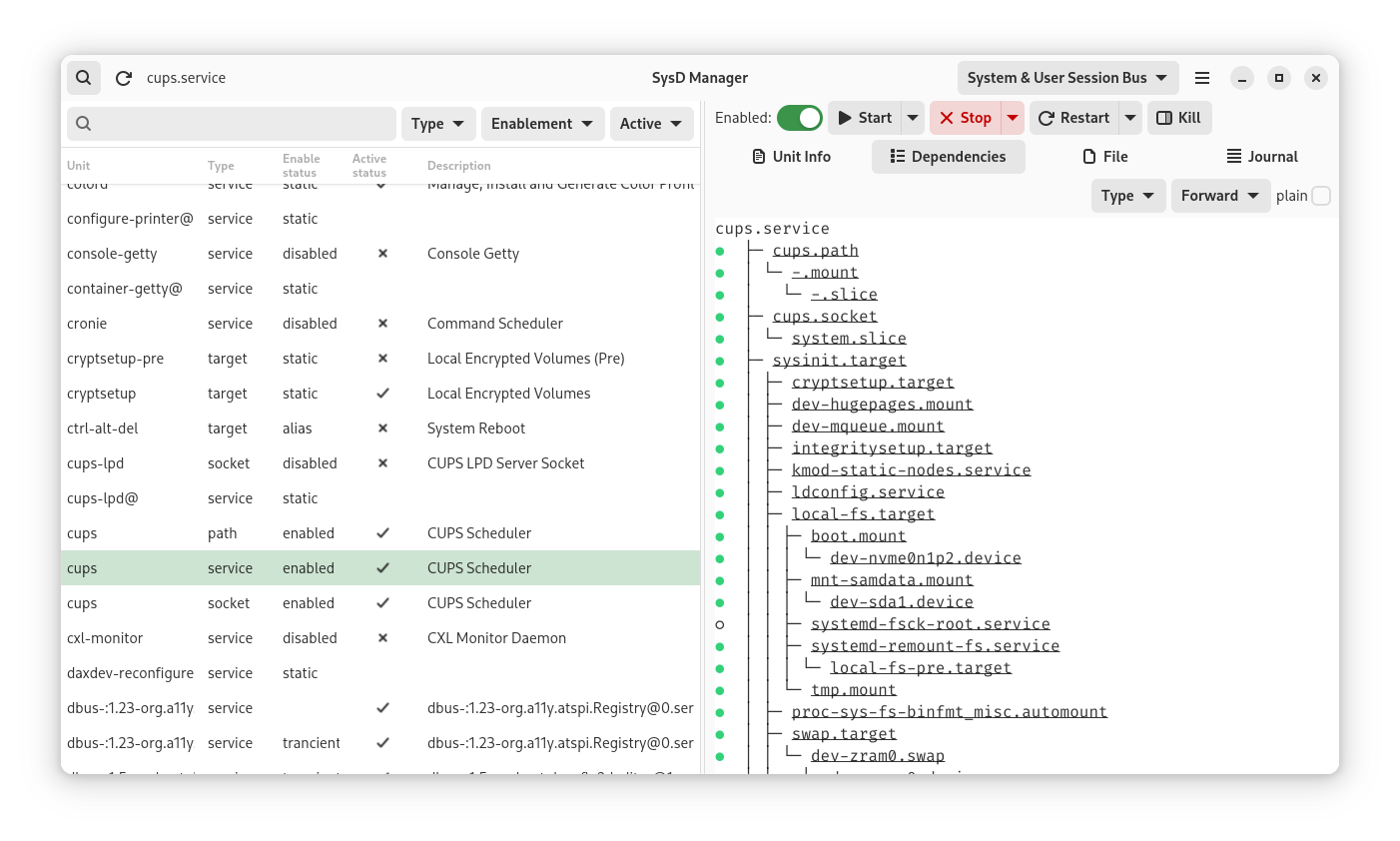The height and width of the screenshot is (841, 1400).
Task: Expand the Start button arrow menu
Action: (x=913, y=118)
